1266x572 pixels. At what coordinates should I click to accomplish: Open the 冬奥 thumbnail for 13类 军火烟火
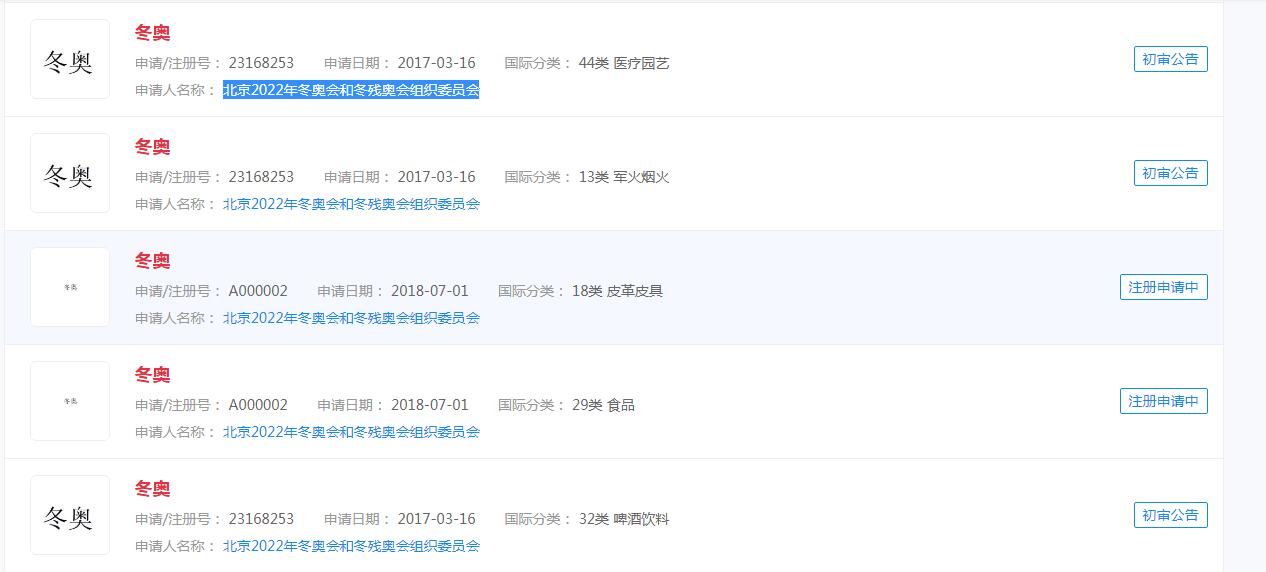tap(70, 173)
